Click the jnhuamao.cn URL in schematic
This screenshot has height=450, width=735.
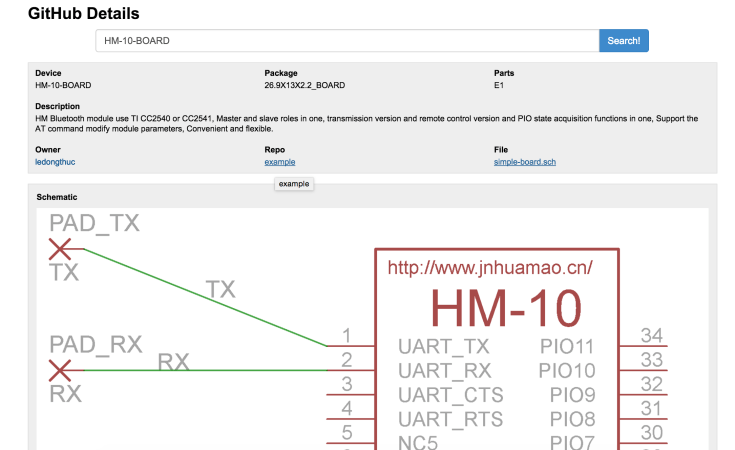(x=490, y=268)
